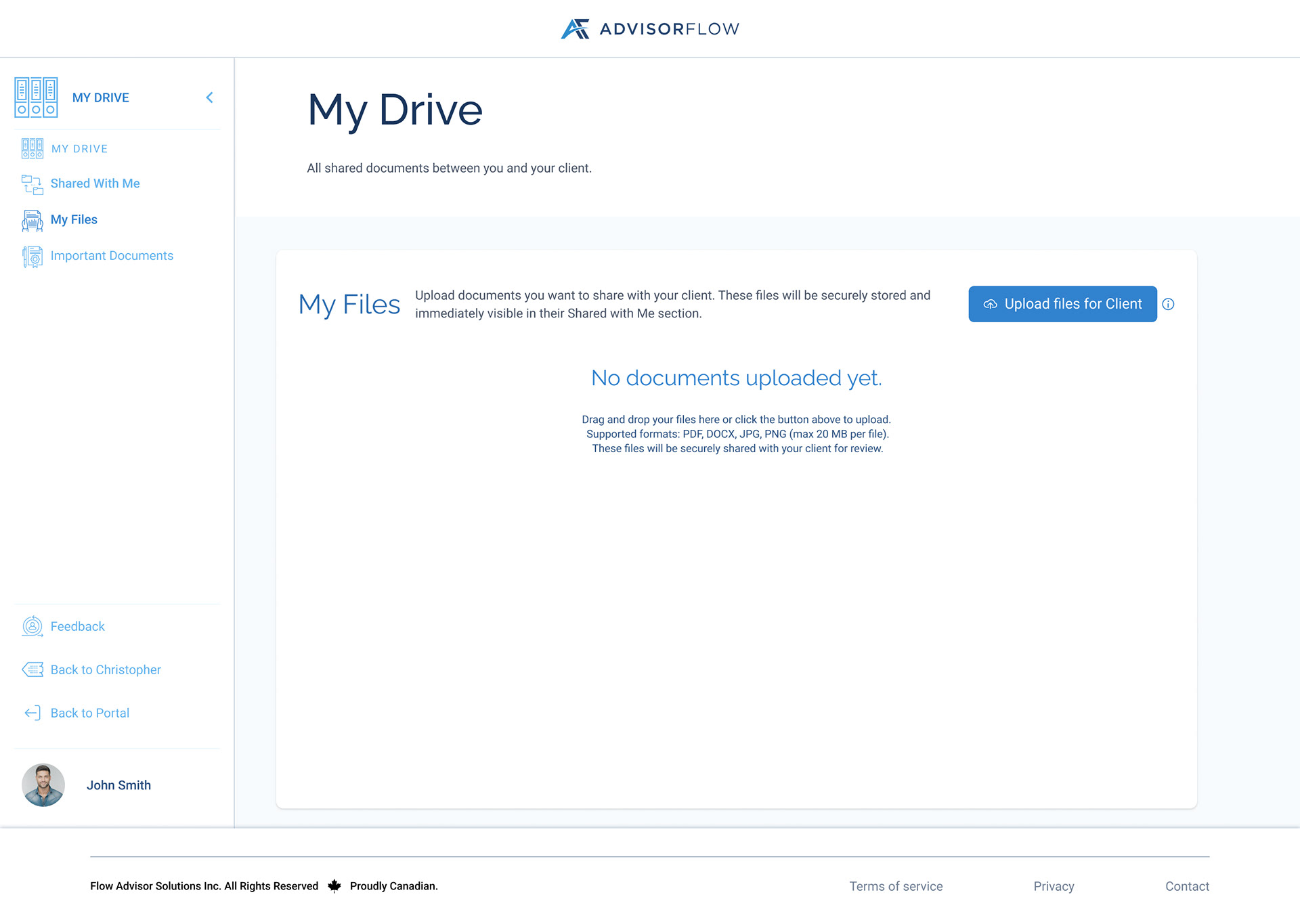
Task: Open the Privacy page
Action: [x=1054, y=885]
